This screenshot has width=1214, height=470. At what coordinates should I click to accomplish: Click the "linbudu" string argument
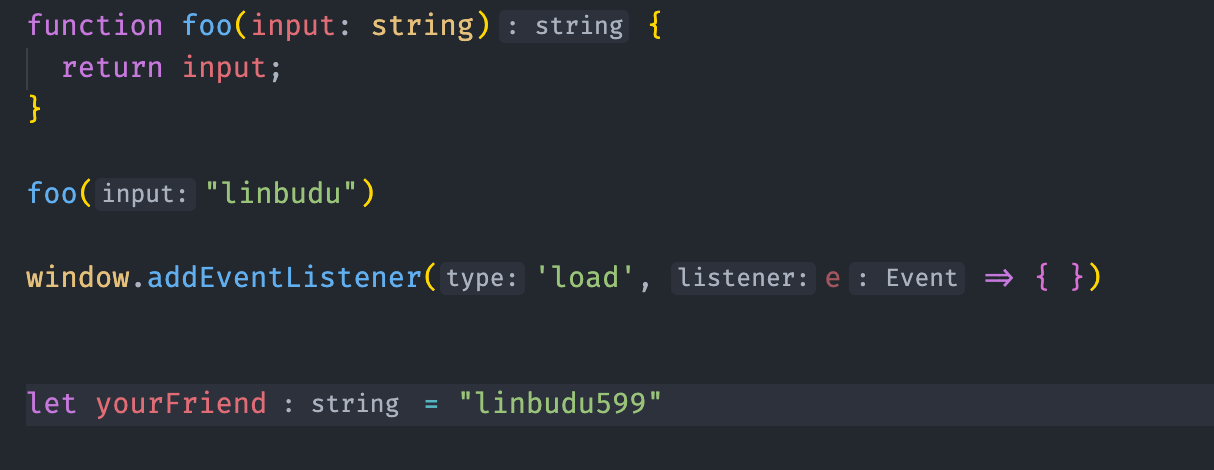283,193
